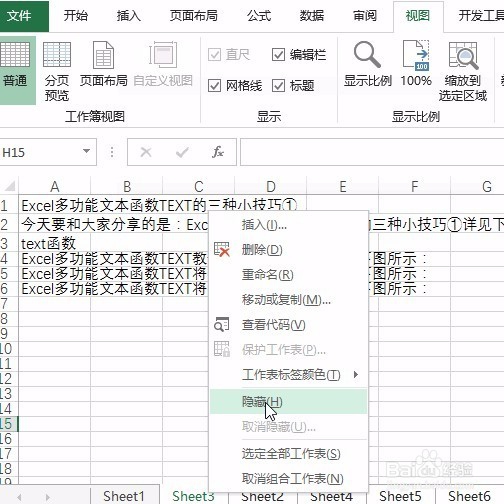Select row 15 header

pos(9,424)
